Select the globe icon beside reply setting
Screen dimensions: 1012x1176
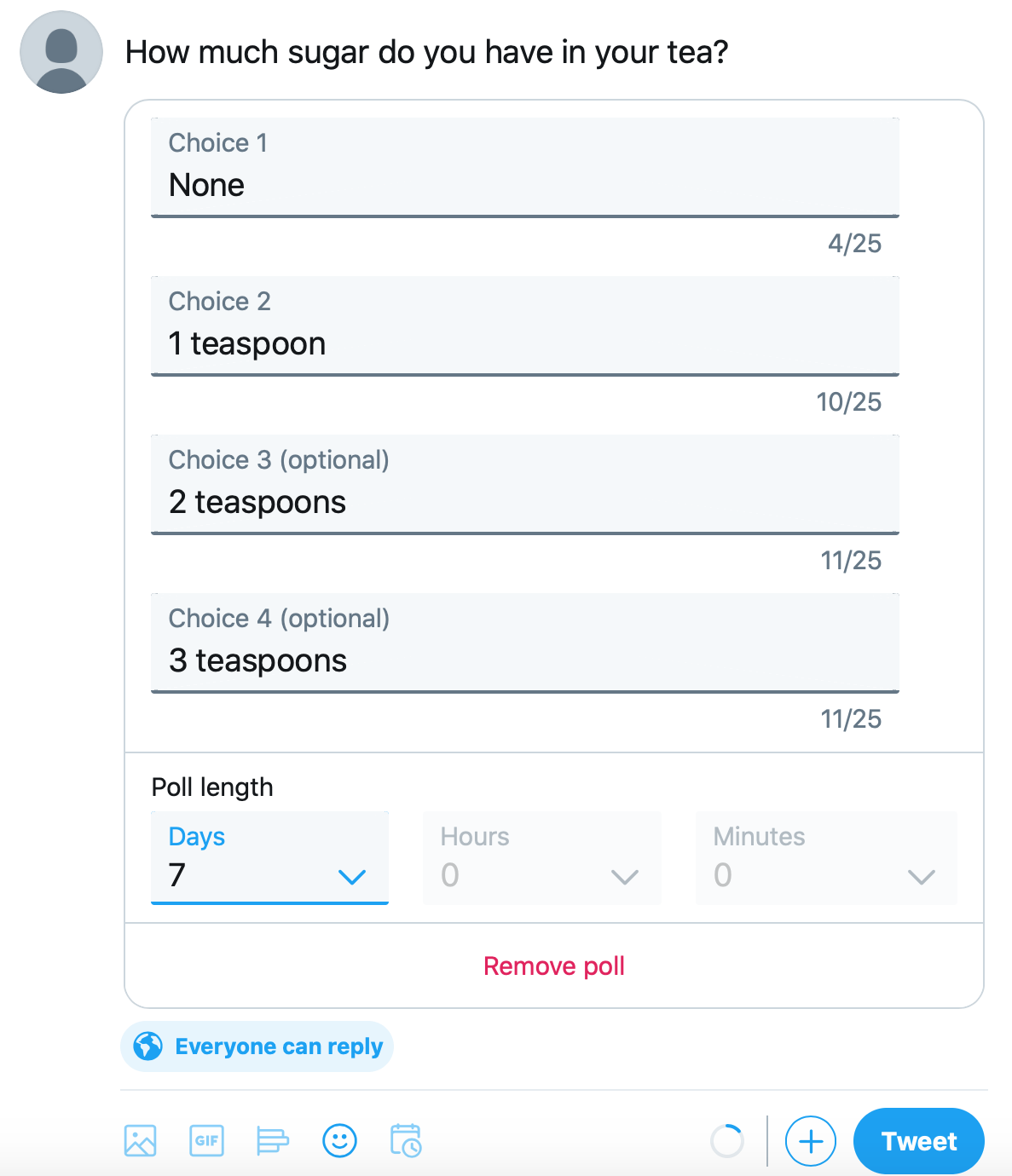(x=148, y=1046)
